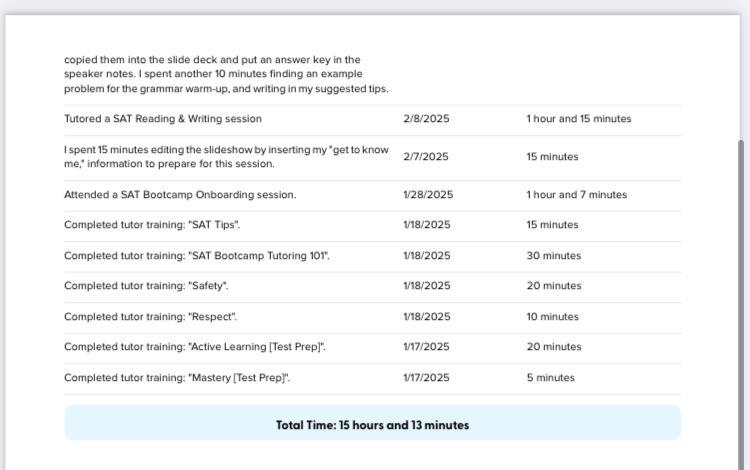Select the "SAT Tips" tutor training entry
The image size is (750, 470).
(152, 225)
